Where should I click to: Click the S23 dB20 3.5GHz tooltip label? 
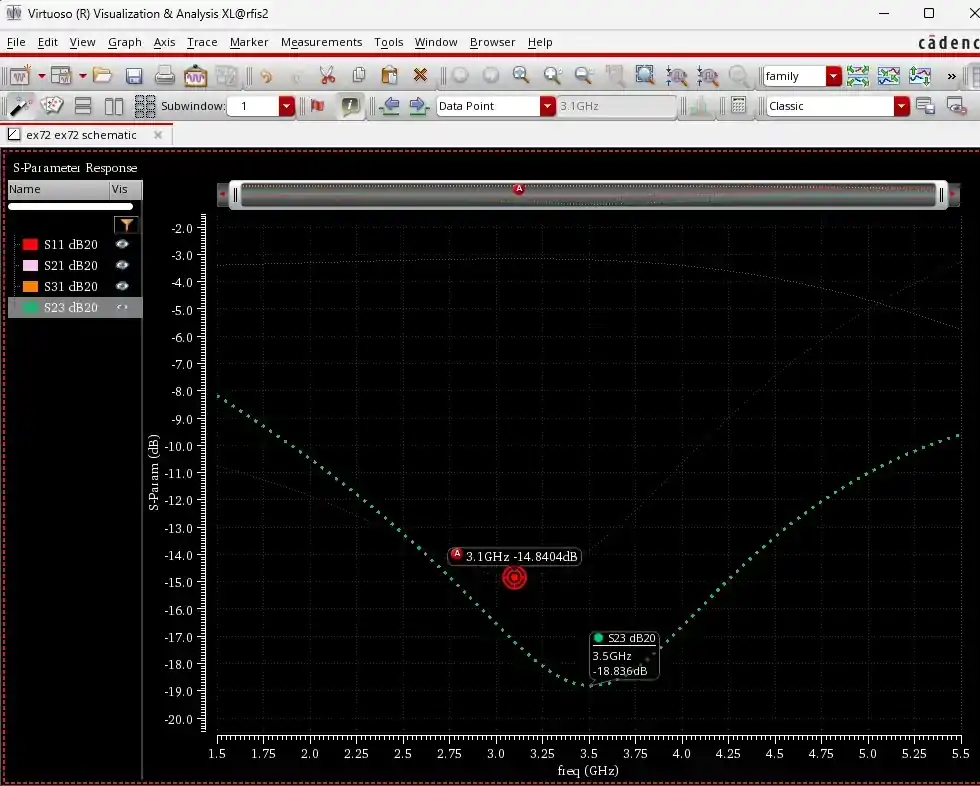624,655
